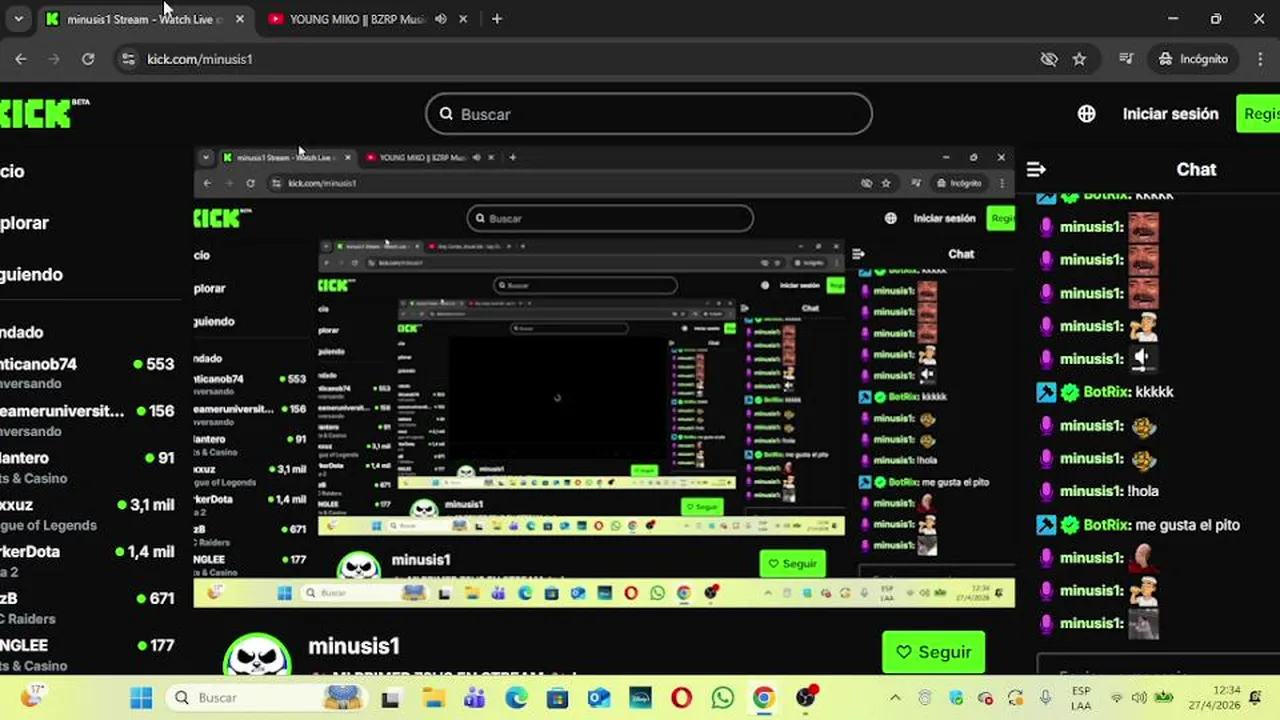The height and width of the screenshot is (720, 1280).
Task: Toggle third-party cookies eye icon in outer address bar
Action: click(1049, 59)
